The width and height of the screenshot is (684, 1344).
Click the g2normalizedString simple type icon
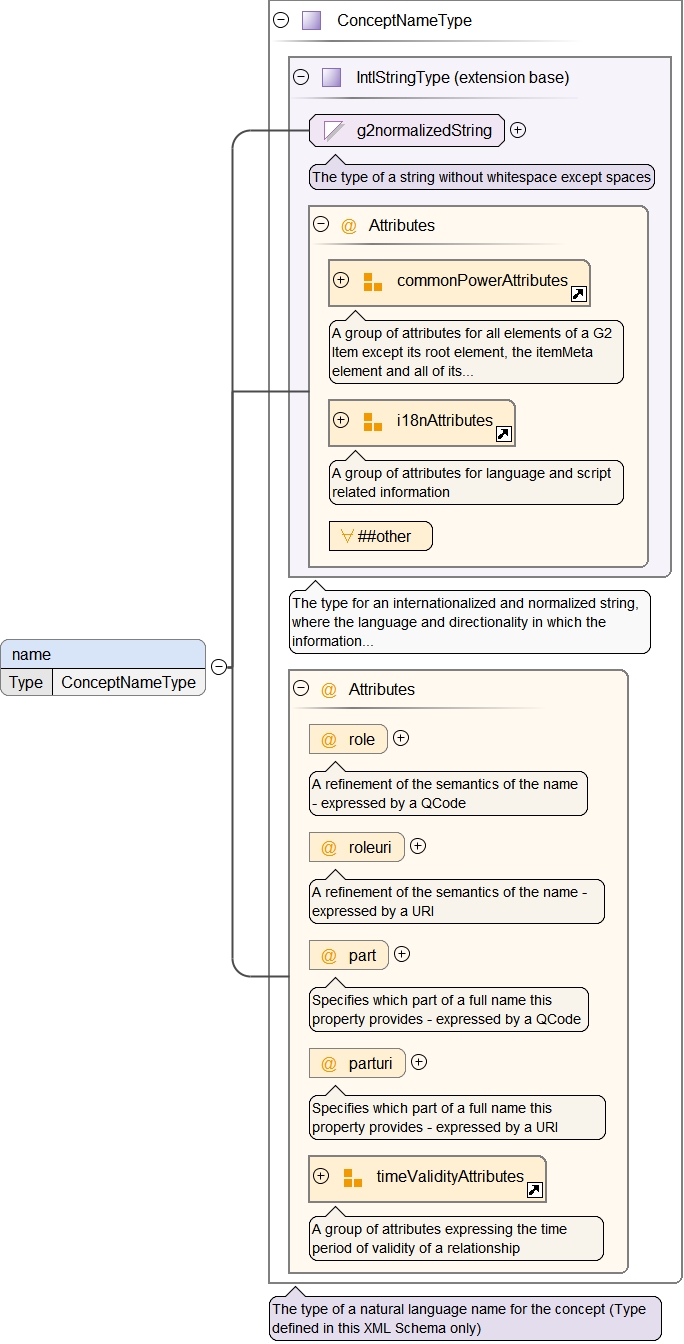tap(334, 130)
